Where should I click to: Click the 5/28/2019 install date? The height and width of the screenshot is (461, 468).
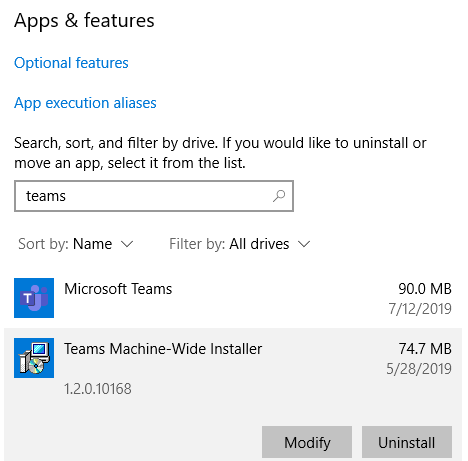[x=419, y=369]
